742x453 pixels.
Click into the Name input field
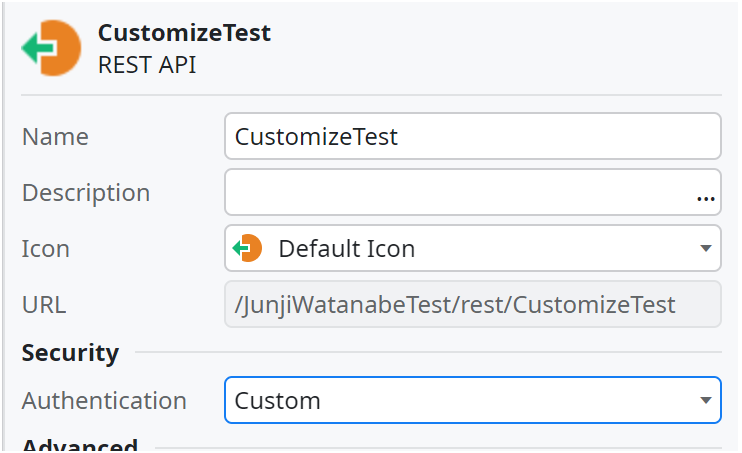click(472, 136)
